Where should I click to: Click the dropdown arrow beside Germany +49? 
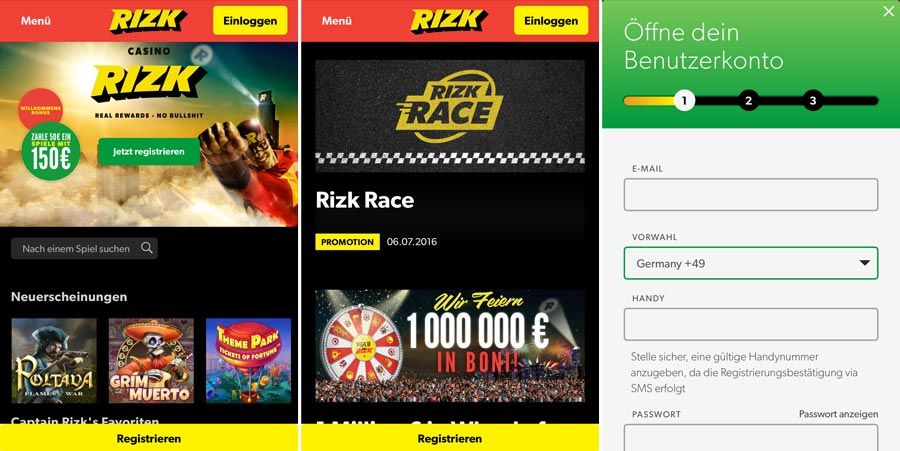(864, 263)
